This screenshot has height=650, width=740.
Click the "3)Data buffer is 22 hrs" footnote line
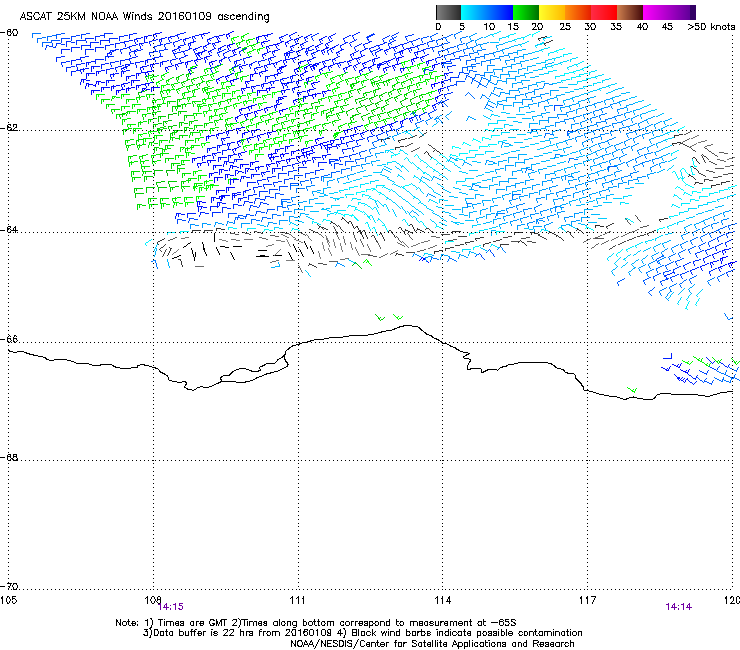point(362,633)
